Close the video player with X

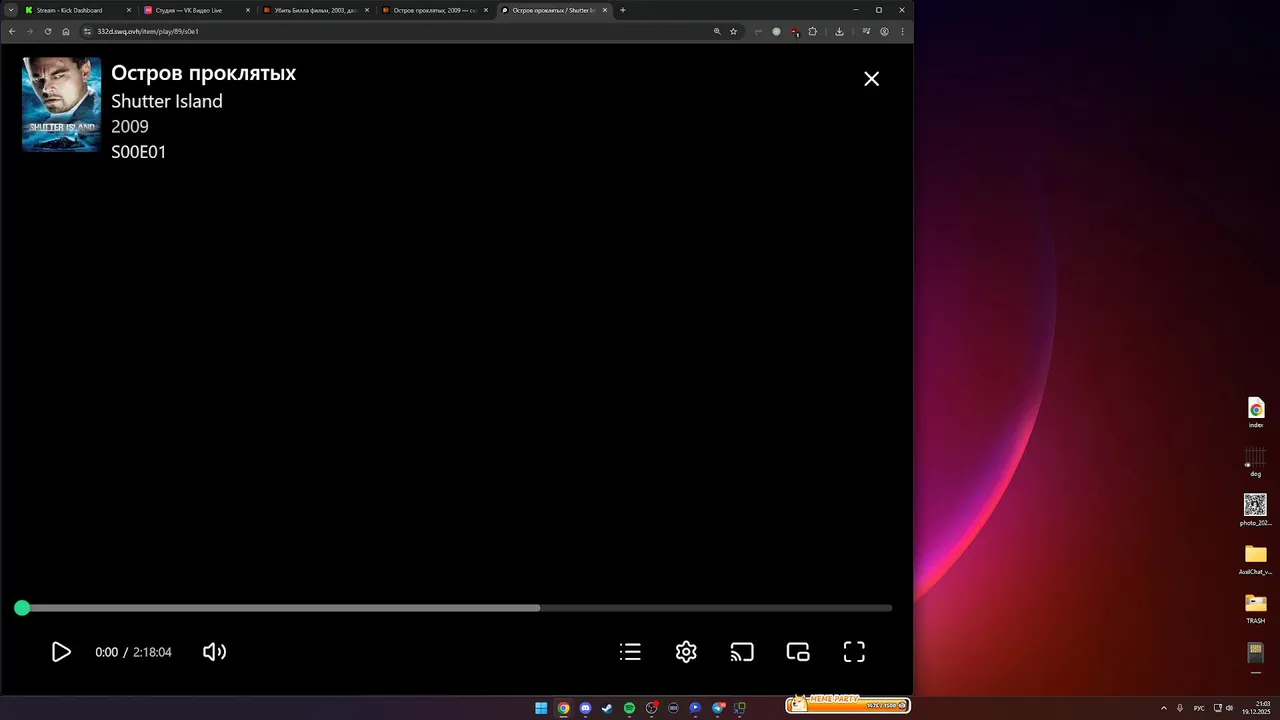872,79
